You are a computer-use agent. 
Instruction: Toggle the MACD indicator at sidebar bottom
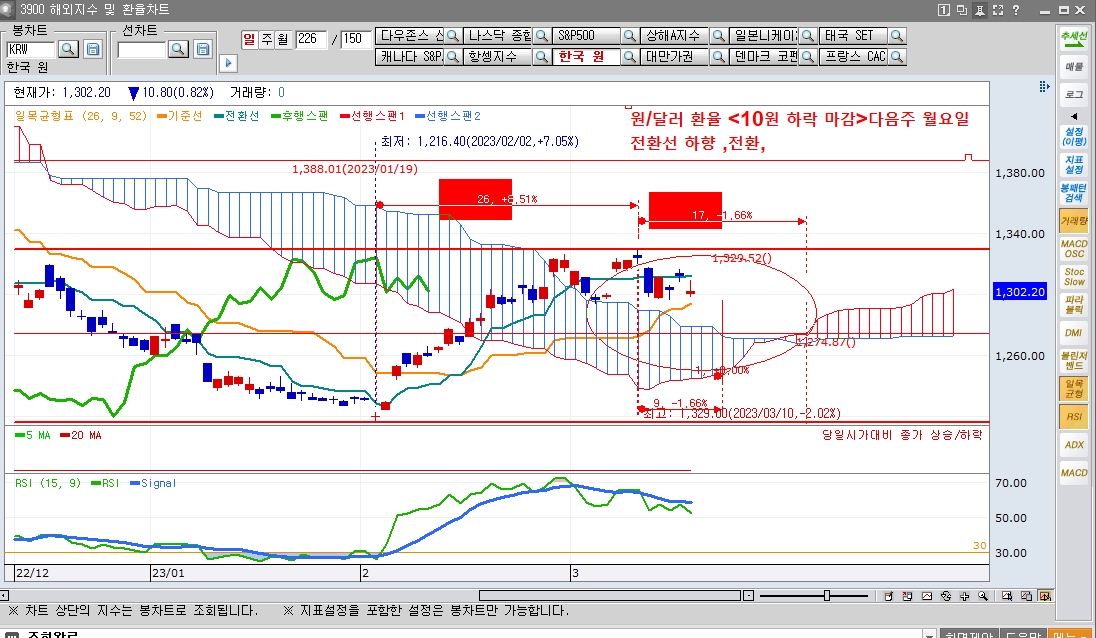(x=1074, y=472)
